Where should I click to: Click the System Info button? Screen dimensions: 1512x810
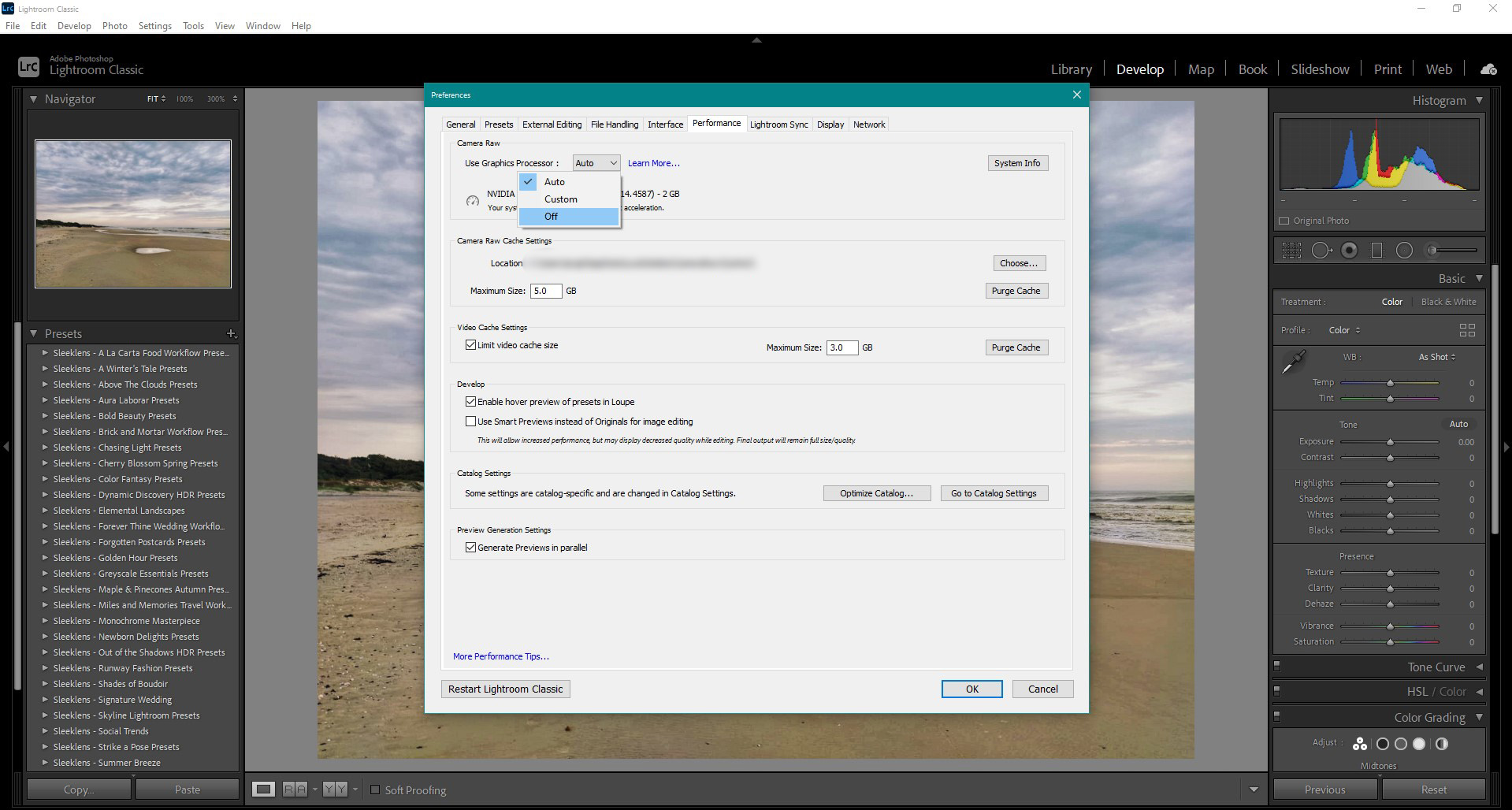coord(1017,163)
